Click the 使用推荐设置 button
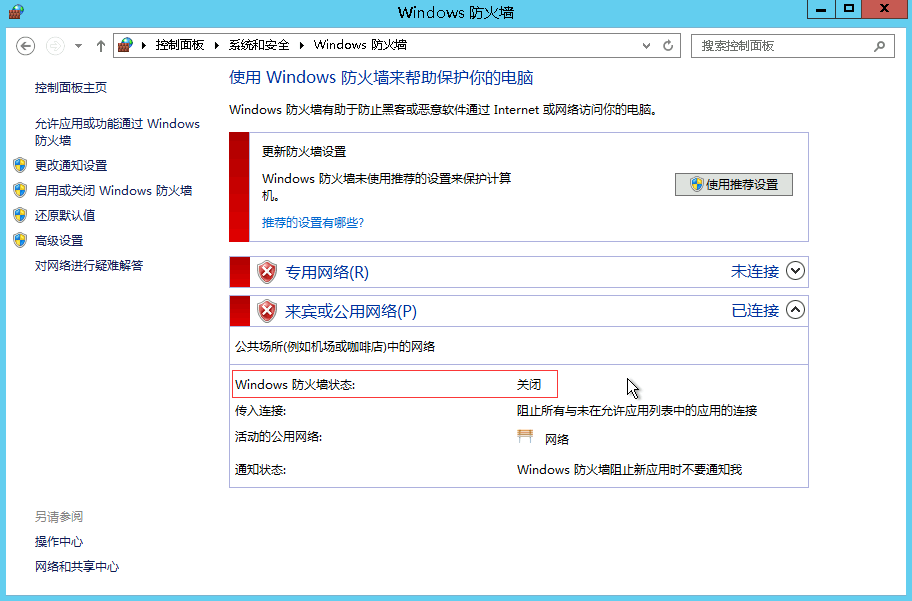The height and width of the screenshot is (601, 912). (733, 184)
